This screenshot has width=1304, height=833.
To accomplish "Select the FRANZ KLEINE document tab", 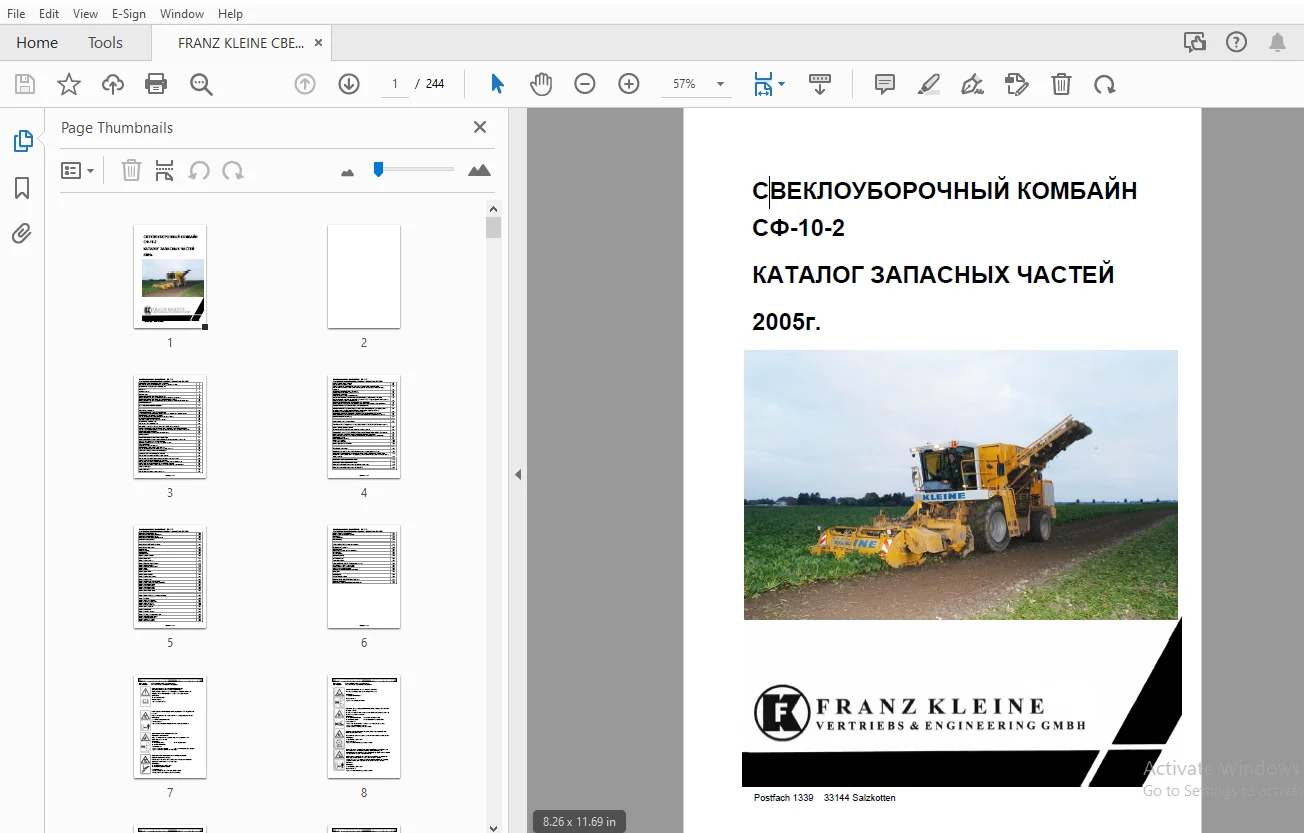I will (241, 43).
